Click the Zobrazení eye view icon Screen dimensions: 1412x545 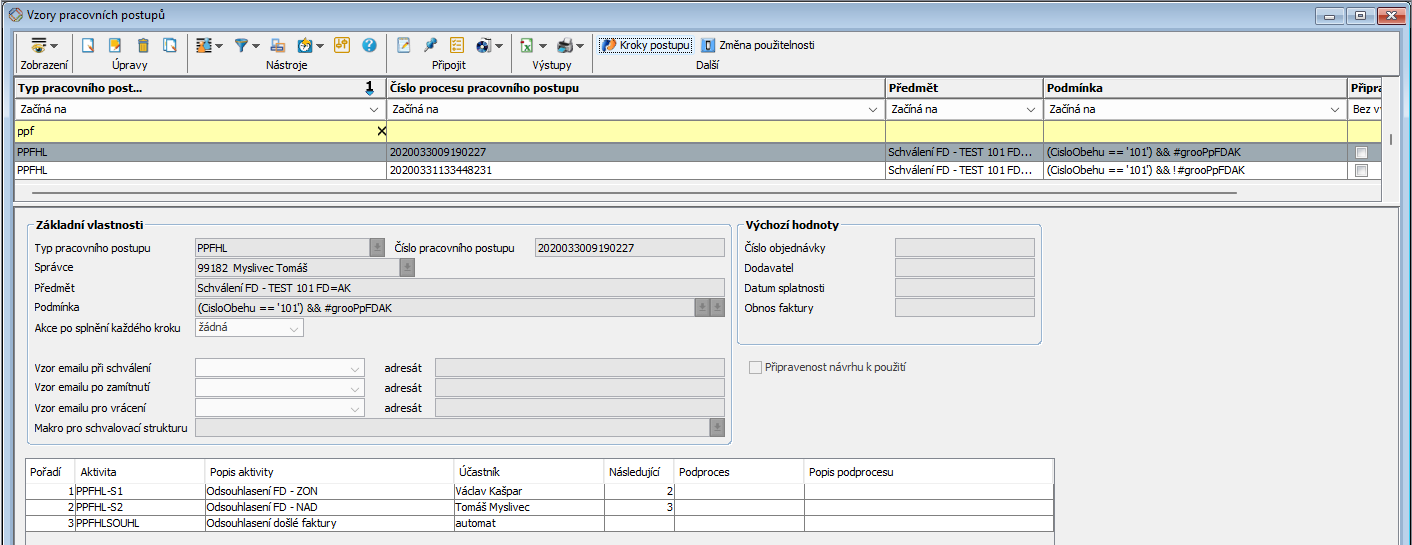pos(40,45)
